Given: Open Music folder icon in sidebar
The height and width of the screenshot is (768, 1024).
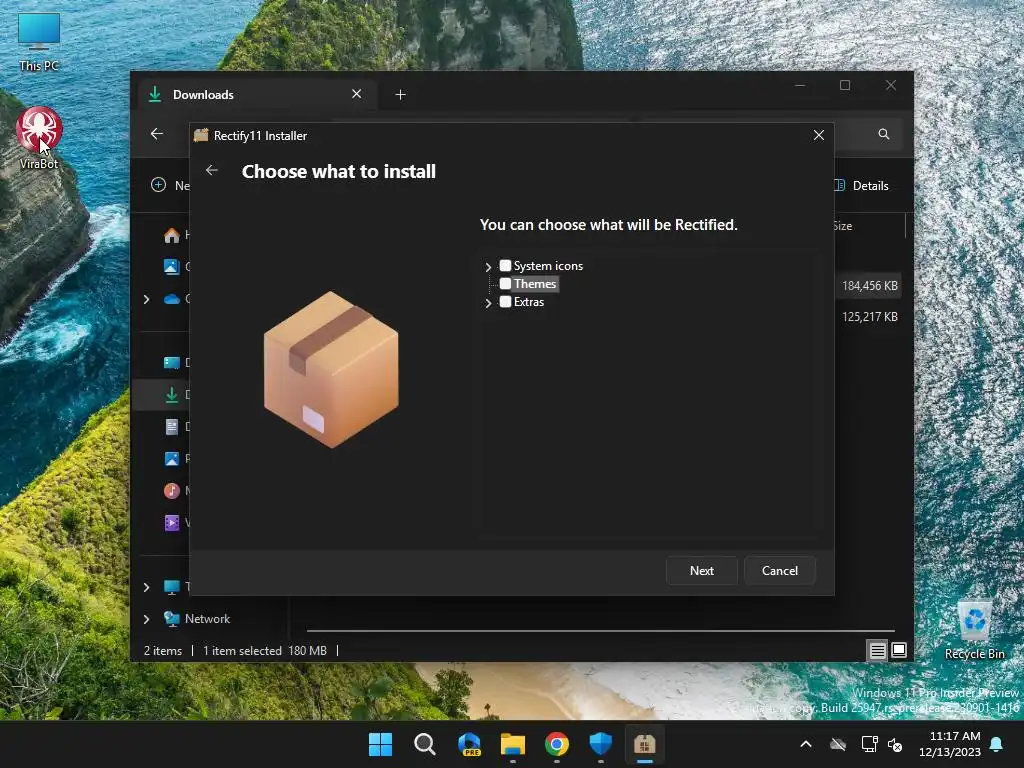Looking at the screenshot, I should [172, 490].
